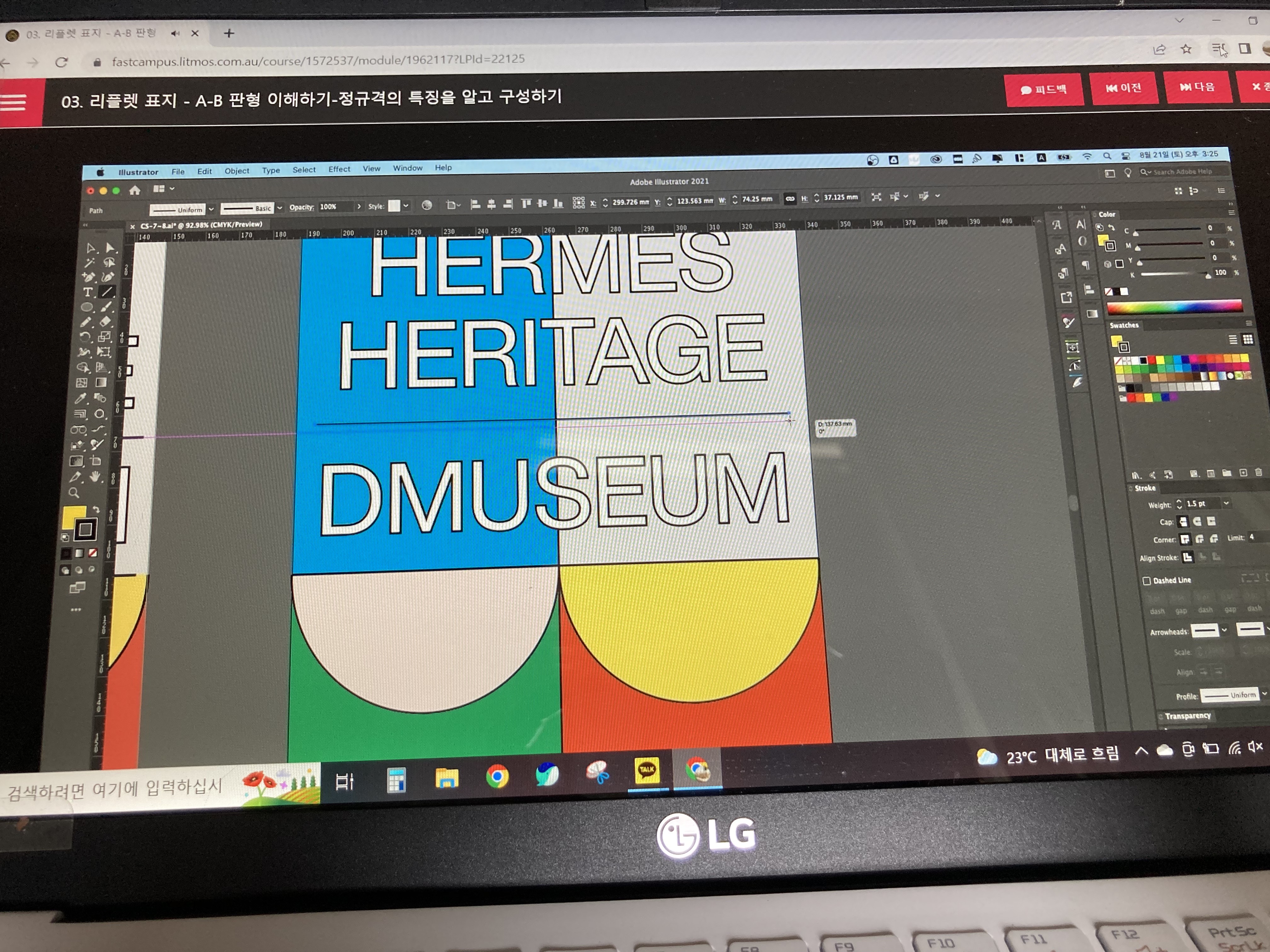Click the 다음 next lesson button

point(1197,87)
